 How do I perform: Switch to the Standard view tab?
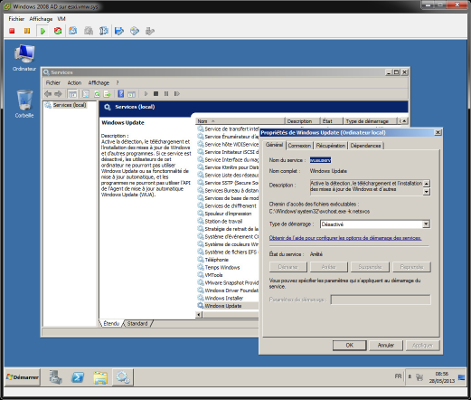(137, 324)
